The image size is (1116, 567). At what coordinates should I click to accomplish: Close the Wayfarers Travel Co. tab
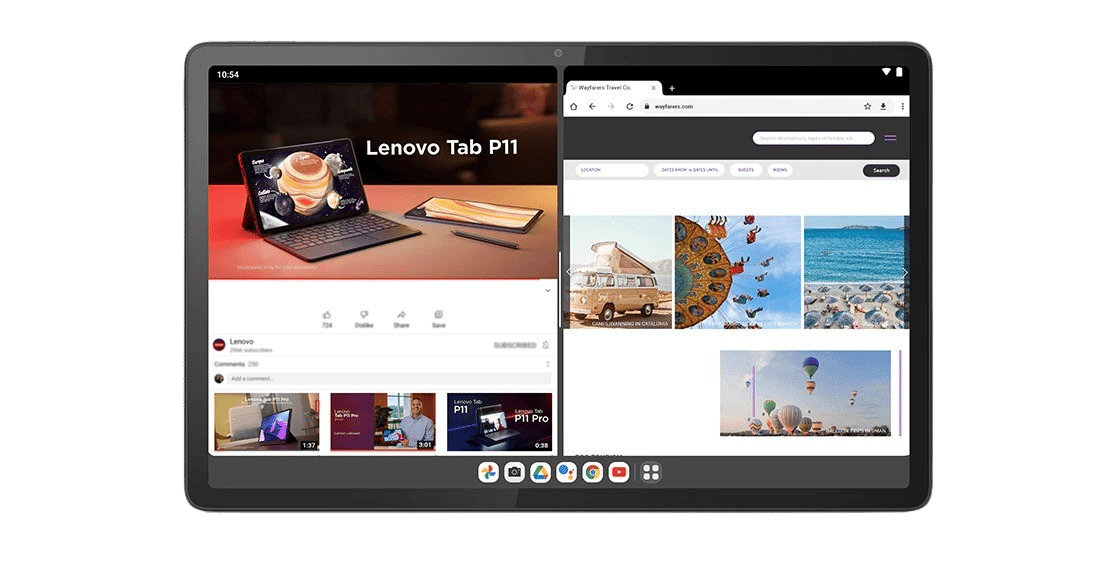[x=653, y=88]
